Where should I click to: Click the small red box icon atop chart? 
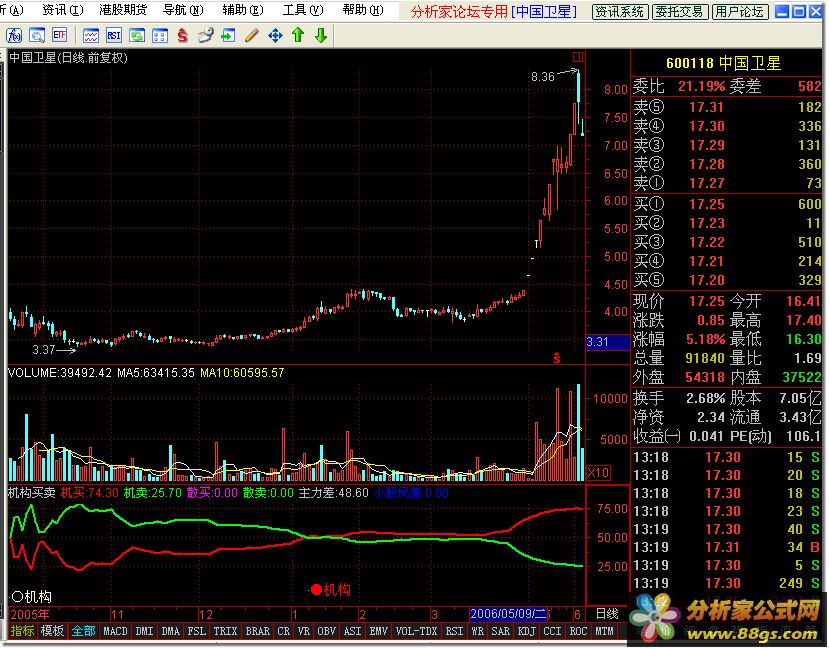click(x=578, y=57)
